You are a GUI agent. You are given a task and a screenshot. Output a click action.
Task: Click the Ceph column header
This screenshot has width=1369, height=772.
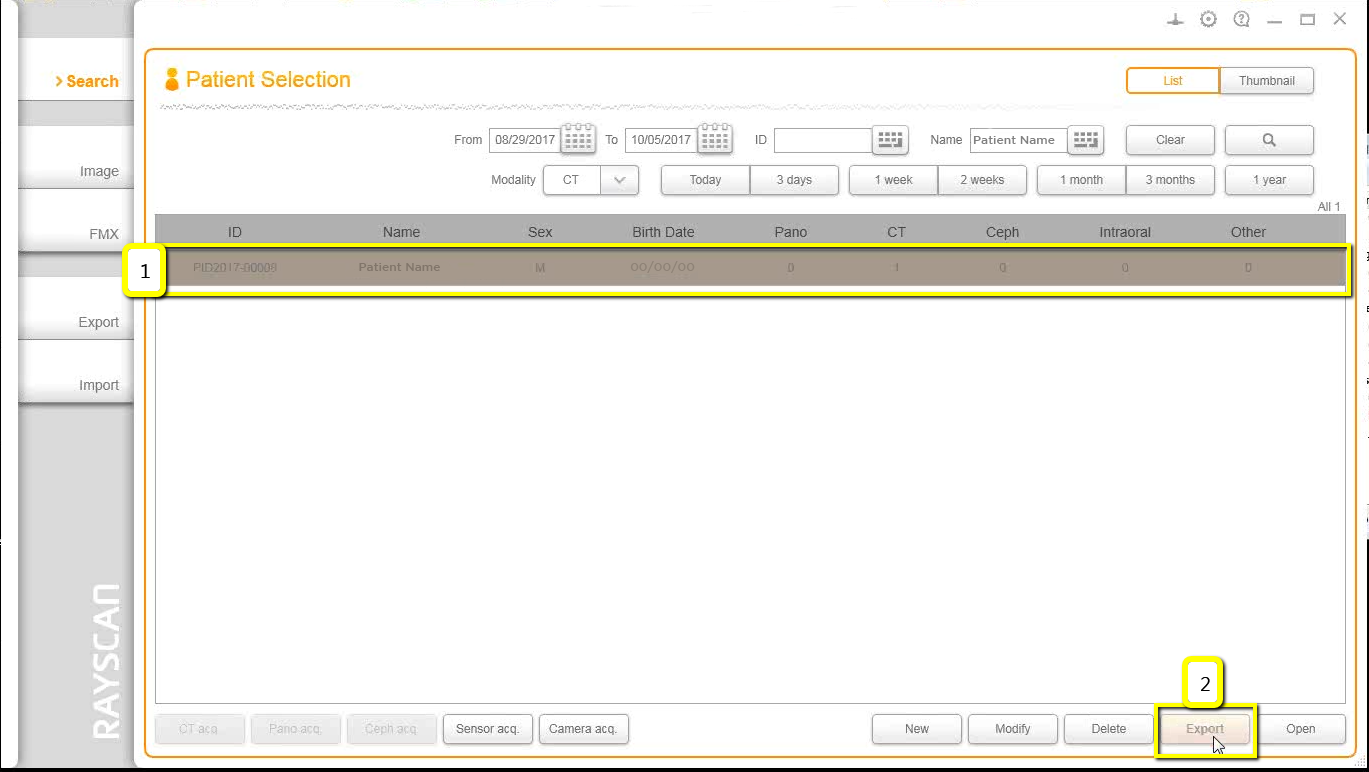coord(1002,232)
